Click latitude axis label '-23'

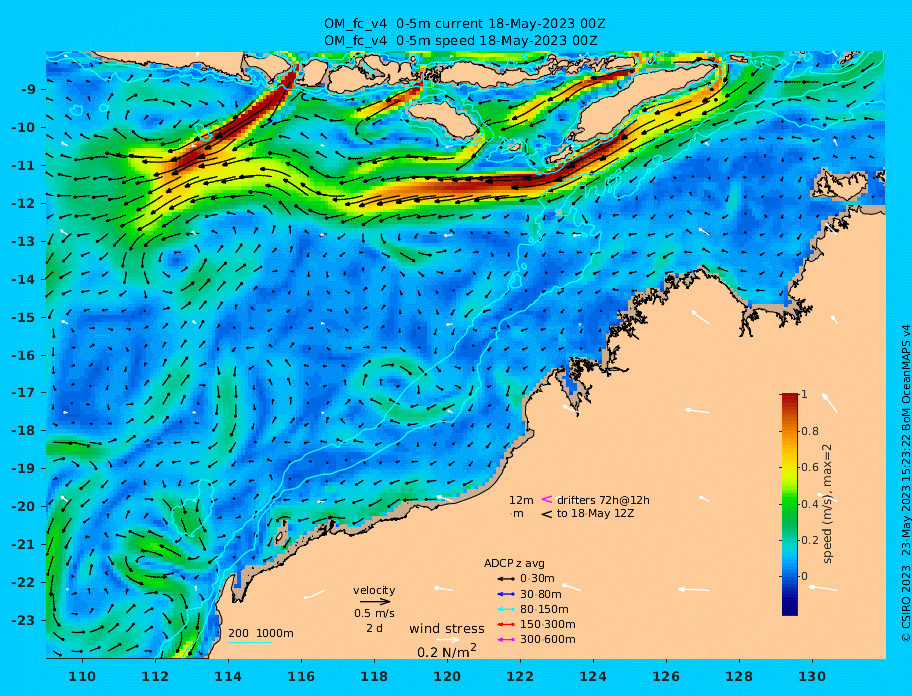(x=23, y=620)
